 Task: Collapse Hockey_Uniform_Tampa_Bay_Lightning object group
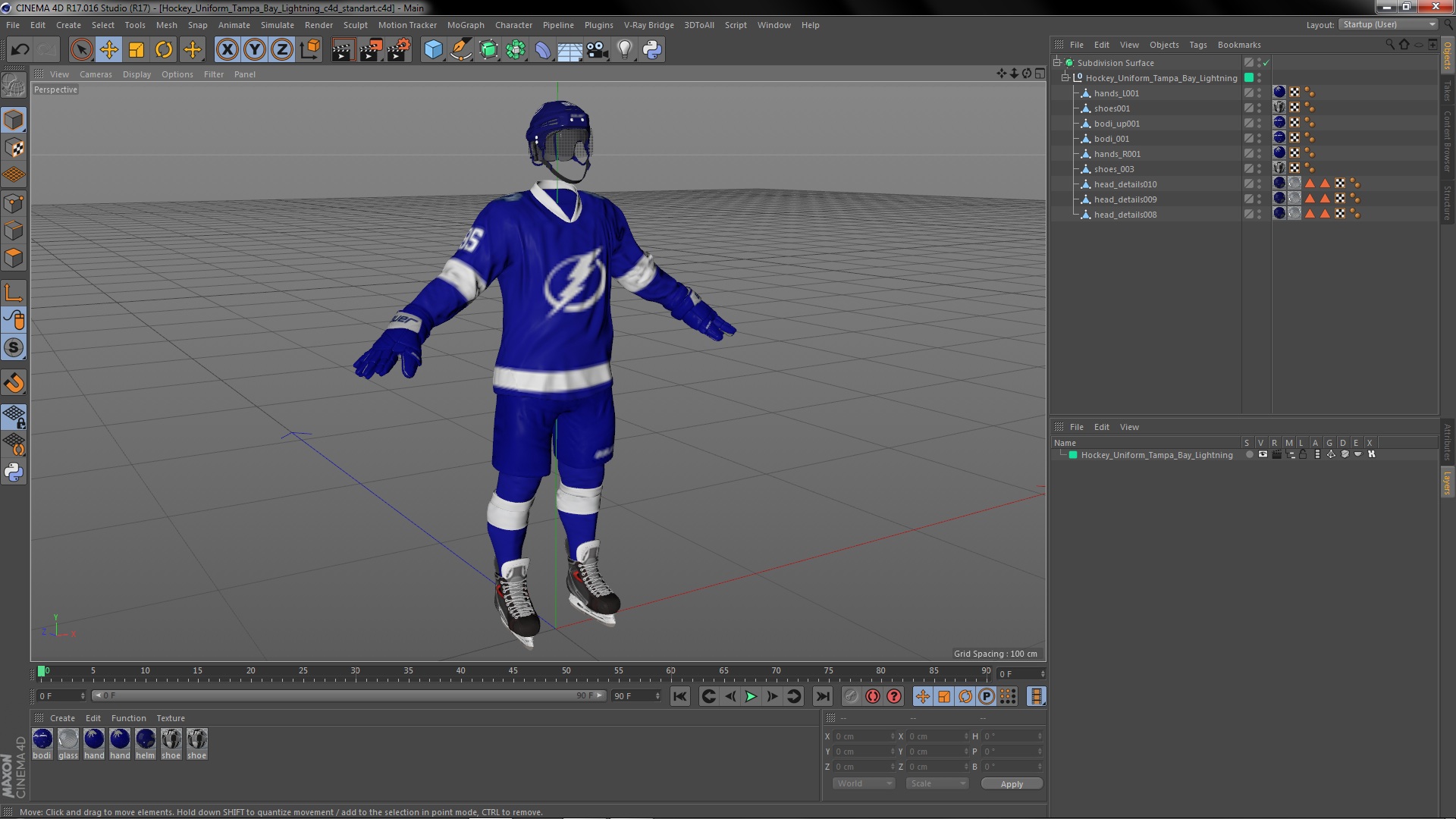1065,77
